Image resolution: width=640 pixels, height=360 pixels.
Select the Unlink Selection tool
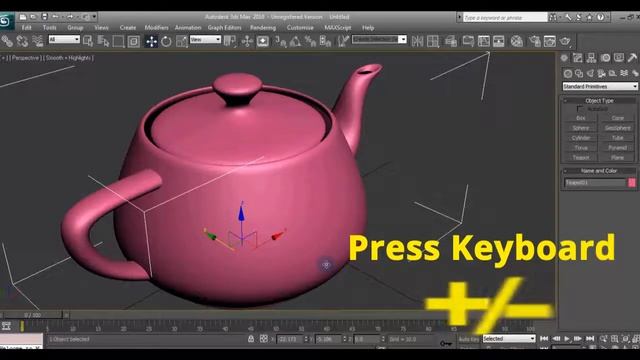pos(22,41)
